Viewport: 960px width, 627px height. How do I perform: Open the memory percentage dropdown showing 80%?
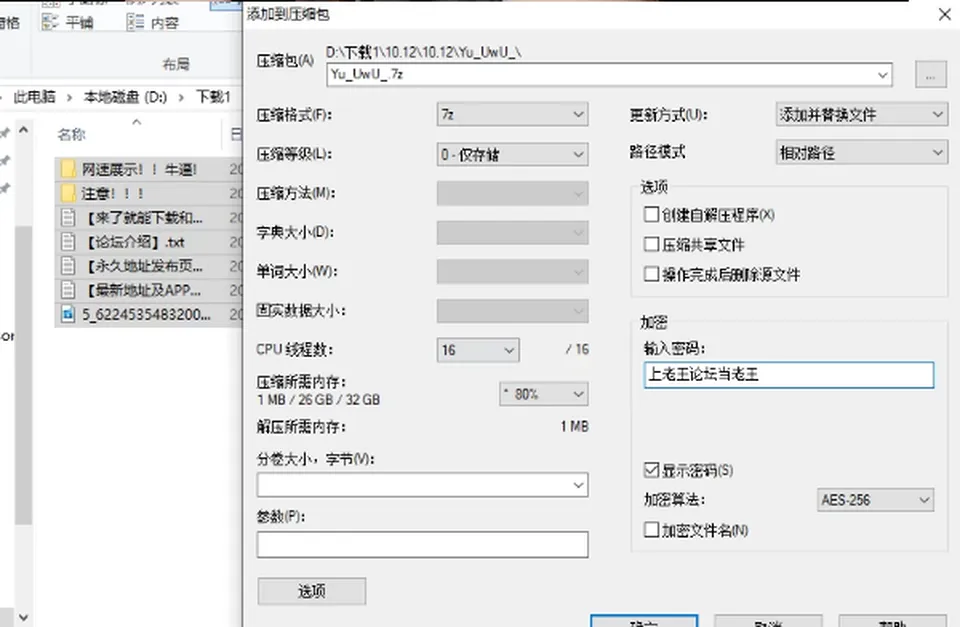544,394
